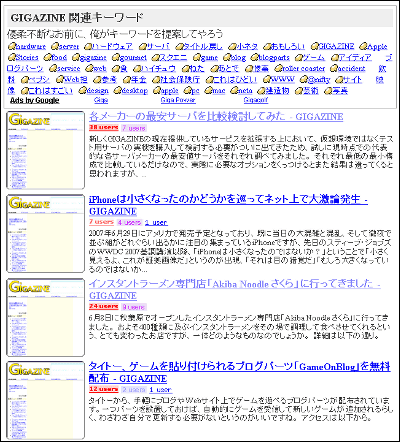This screenshot has width=400, height=442.
Task: Click the 1 user link under GameOnBlog article
Action: 161,389
